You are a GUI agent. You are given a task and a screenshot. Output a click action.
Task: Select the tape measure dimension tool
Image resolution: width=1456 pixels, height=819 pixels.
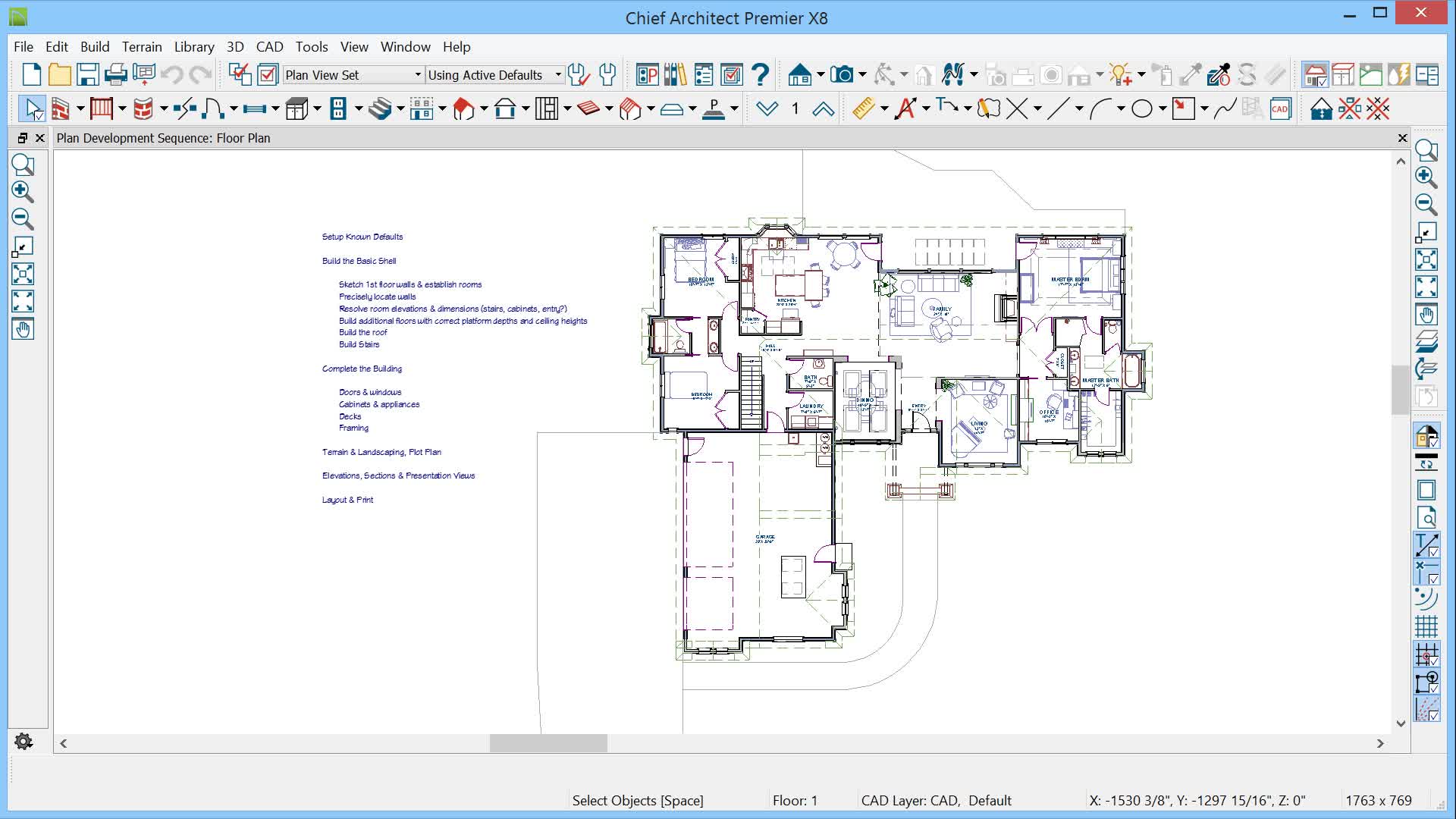coord(863,109)
